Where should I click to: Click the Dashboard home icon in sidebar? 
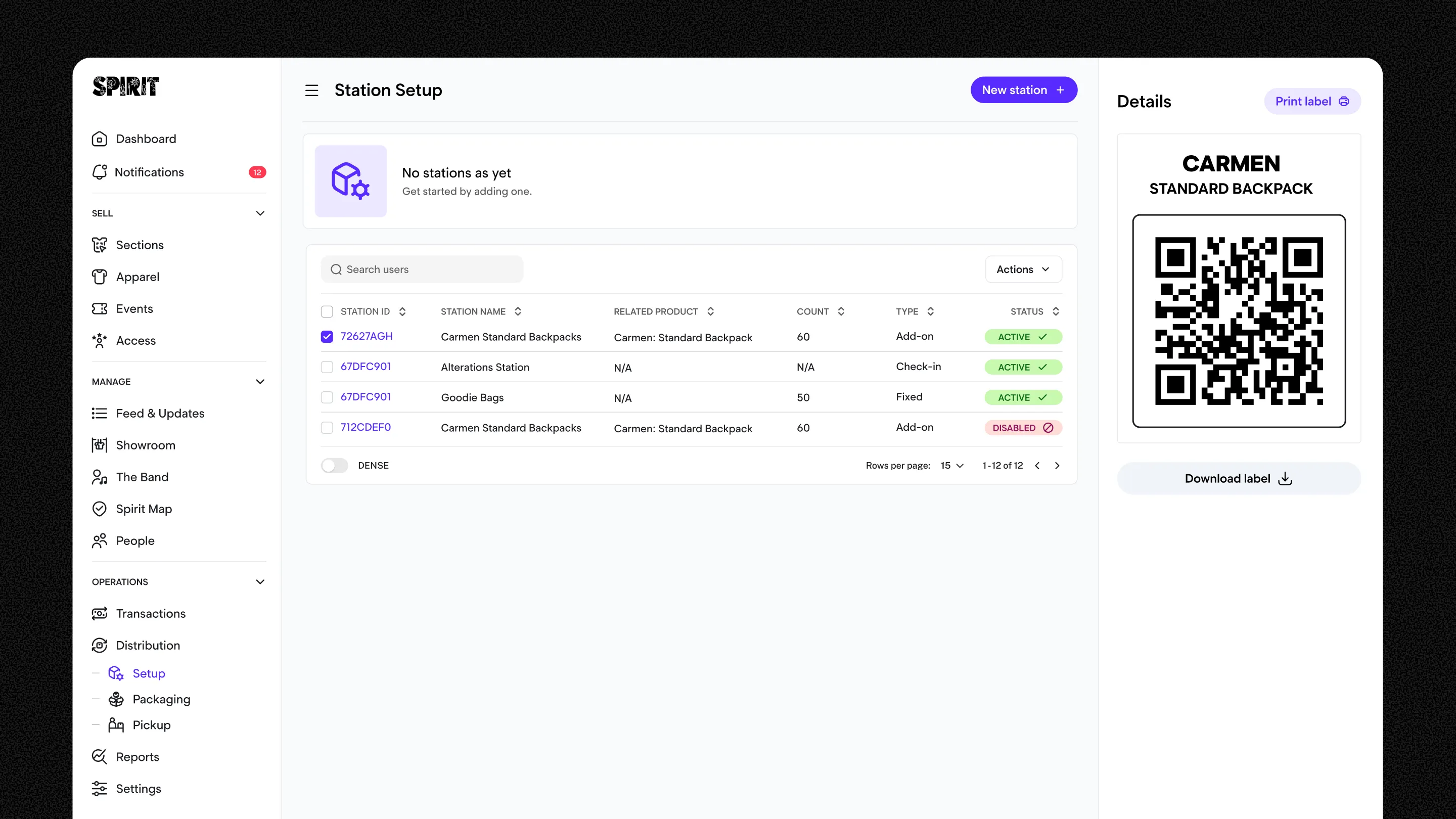(x=100, y=139)
